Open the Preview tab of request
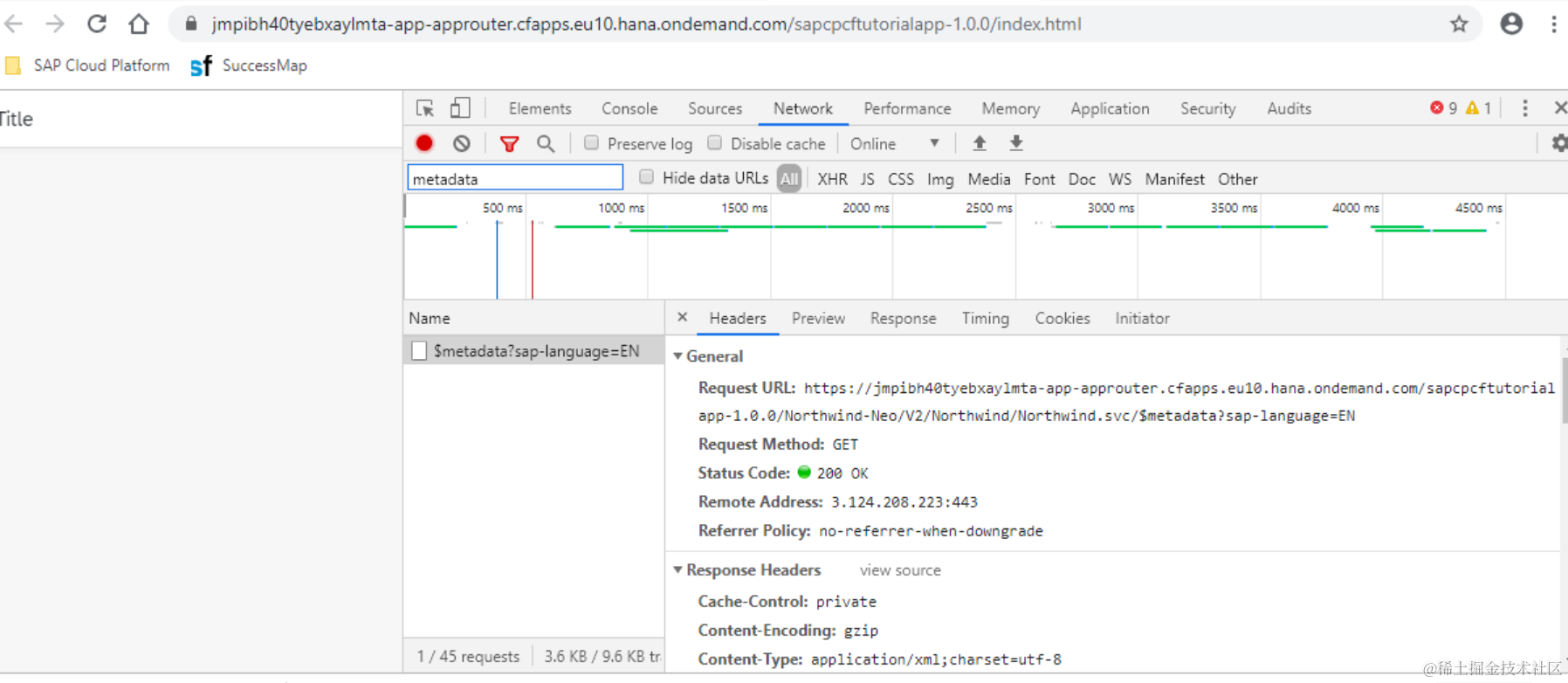 point(818,319)
